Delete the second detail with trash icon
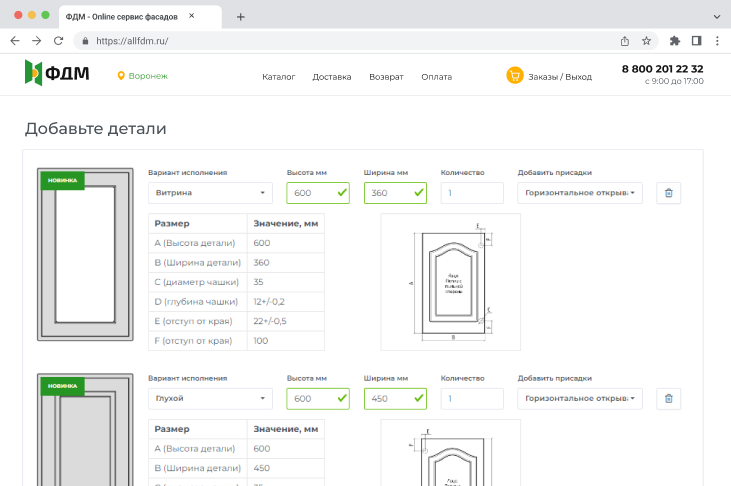Image resolution: width=731 pixels, height=486 pixels. [x=669, y=399]
